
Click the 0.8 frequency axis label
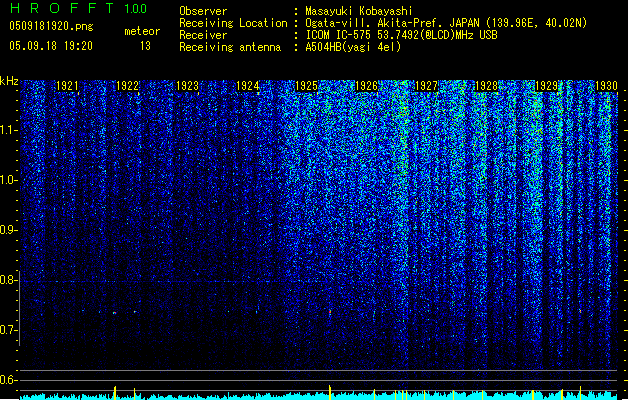pos(8,280)
